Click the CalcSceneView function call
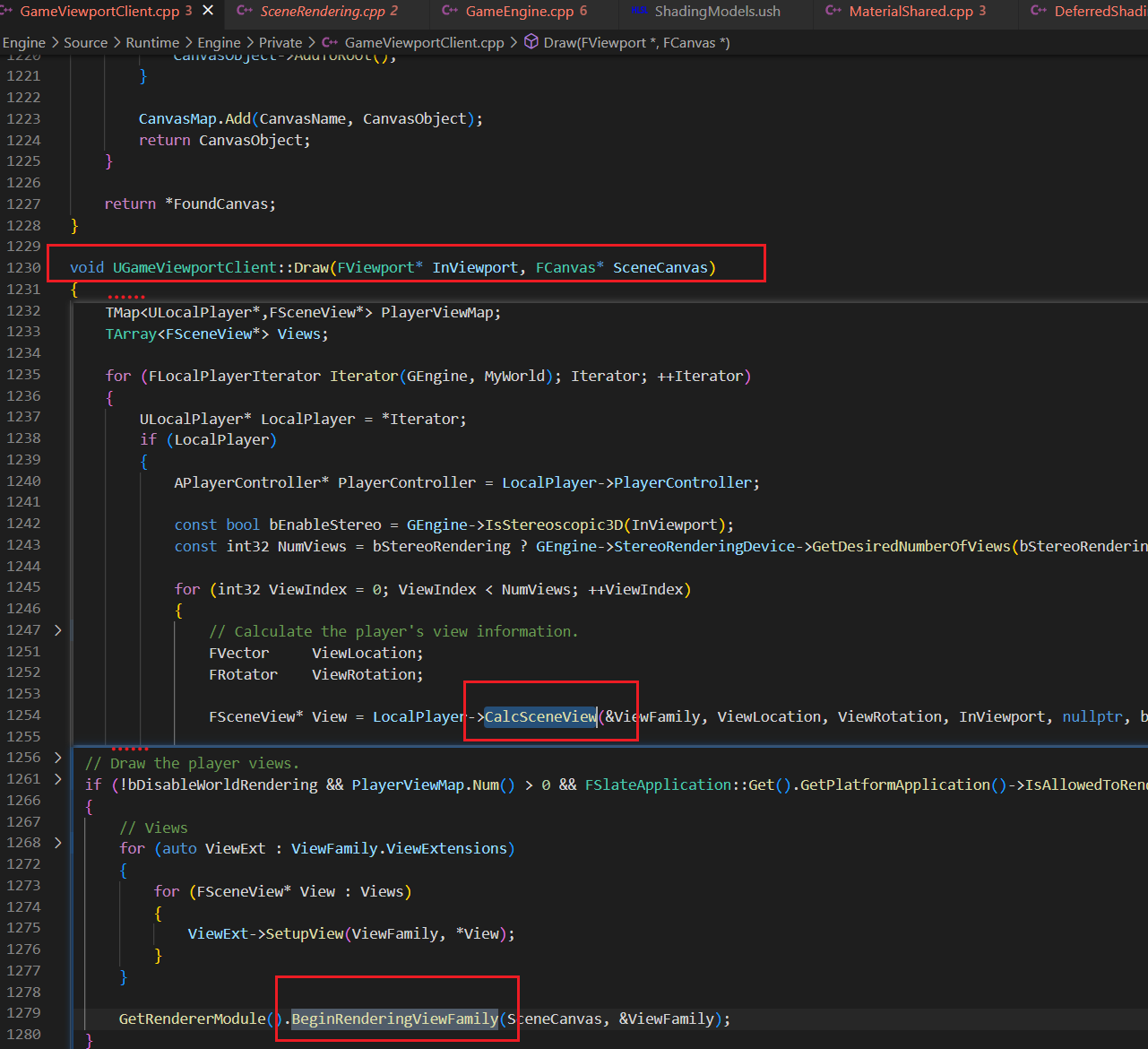Screen dimensions: 1148x1049 540,716
